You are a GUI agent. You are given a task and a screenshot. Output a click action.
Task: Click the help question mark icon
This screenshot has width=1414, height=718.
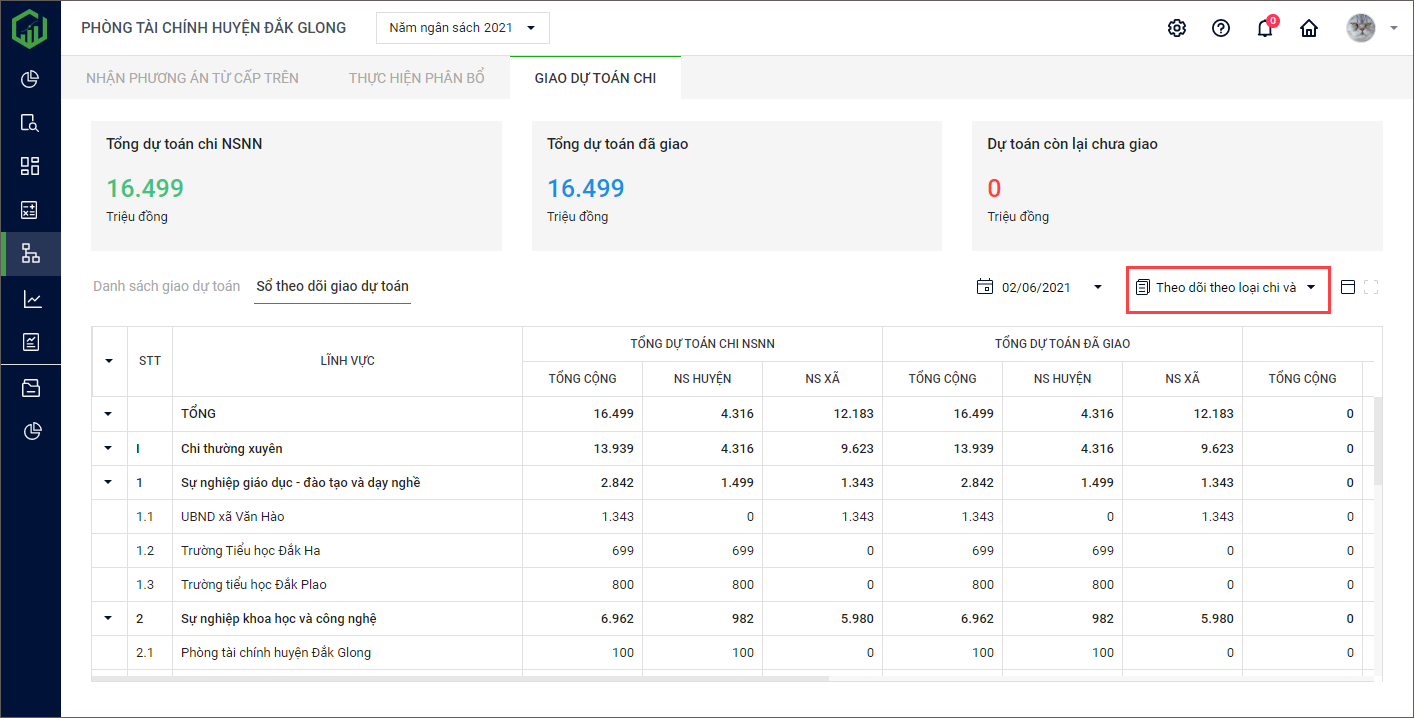[1220, 28]
